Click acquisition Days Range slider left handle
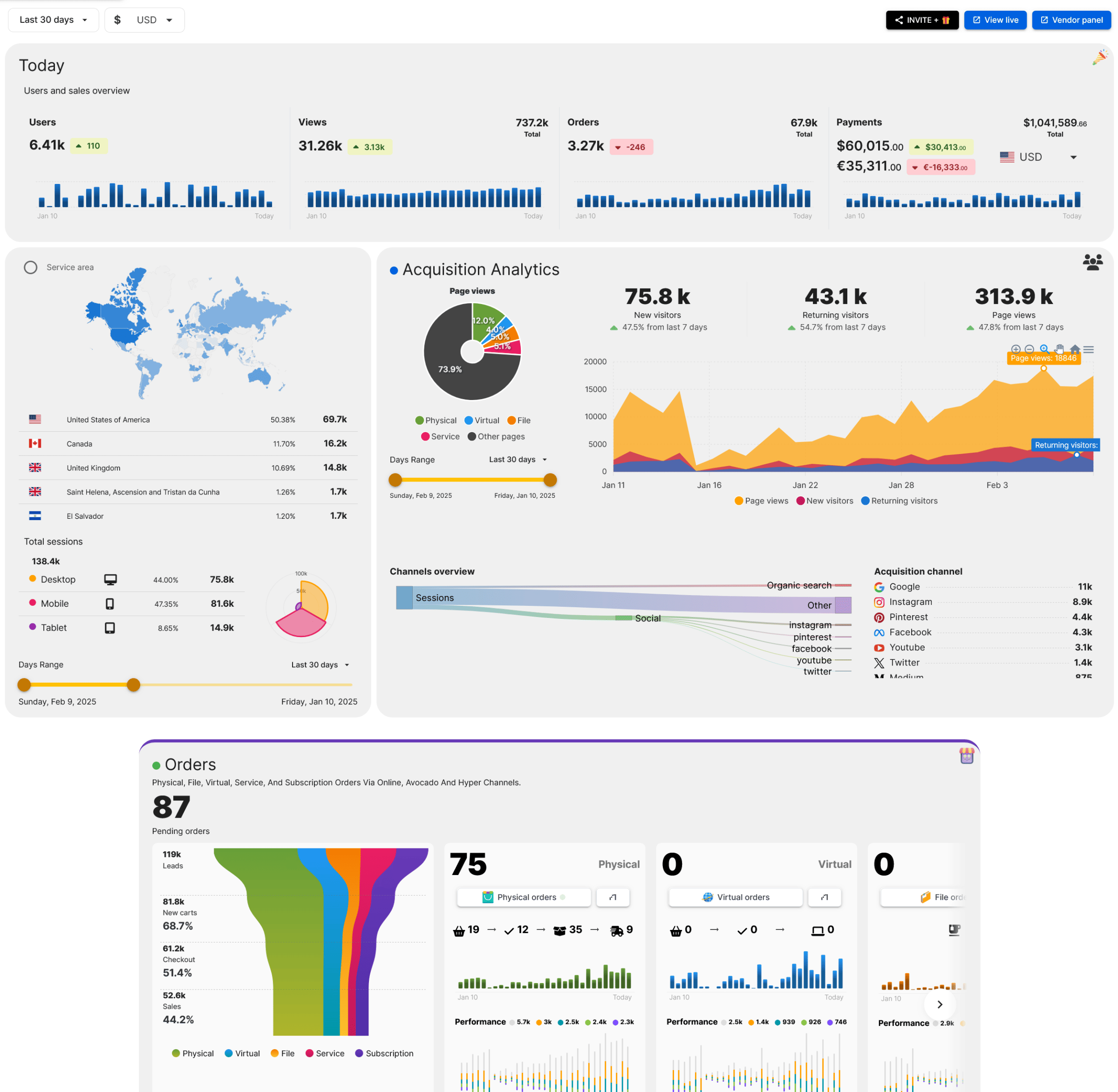1118x1092 pixels. [x=395, y=480]
